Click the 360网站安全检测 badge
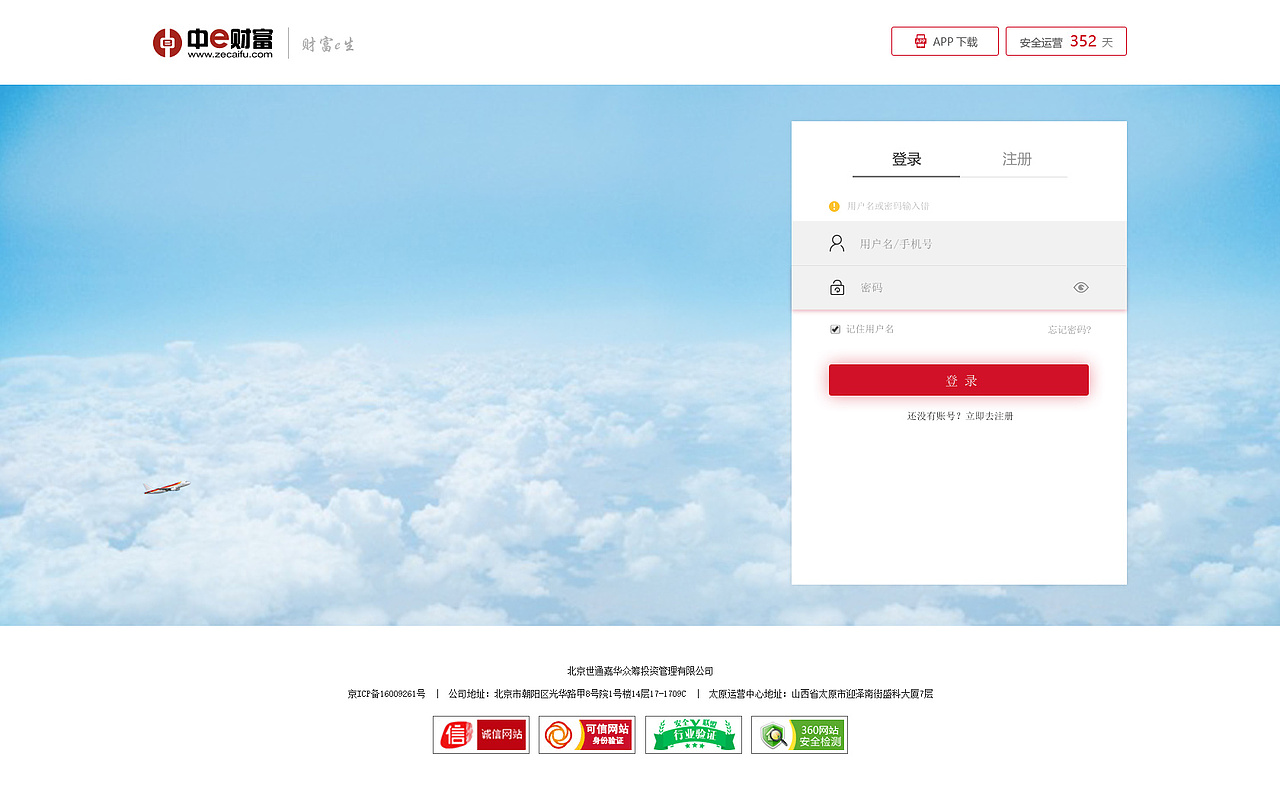1280x789 pixels. point(799,734)
